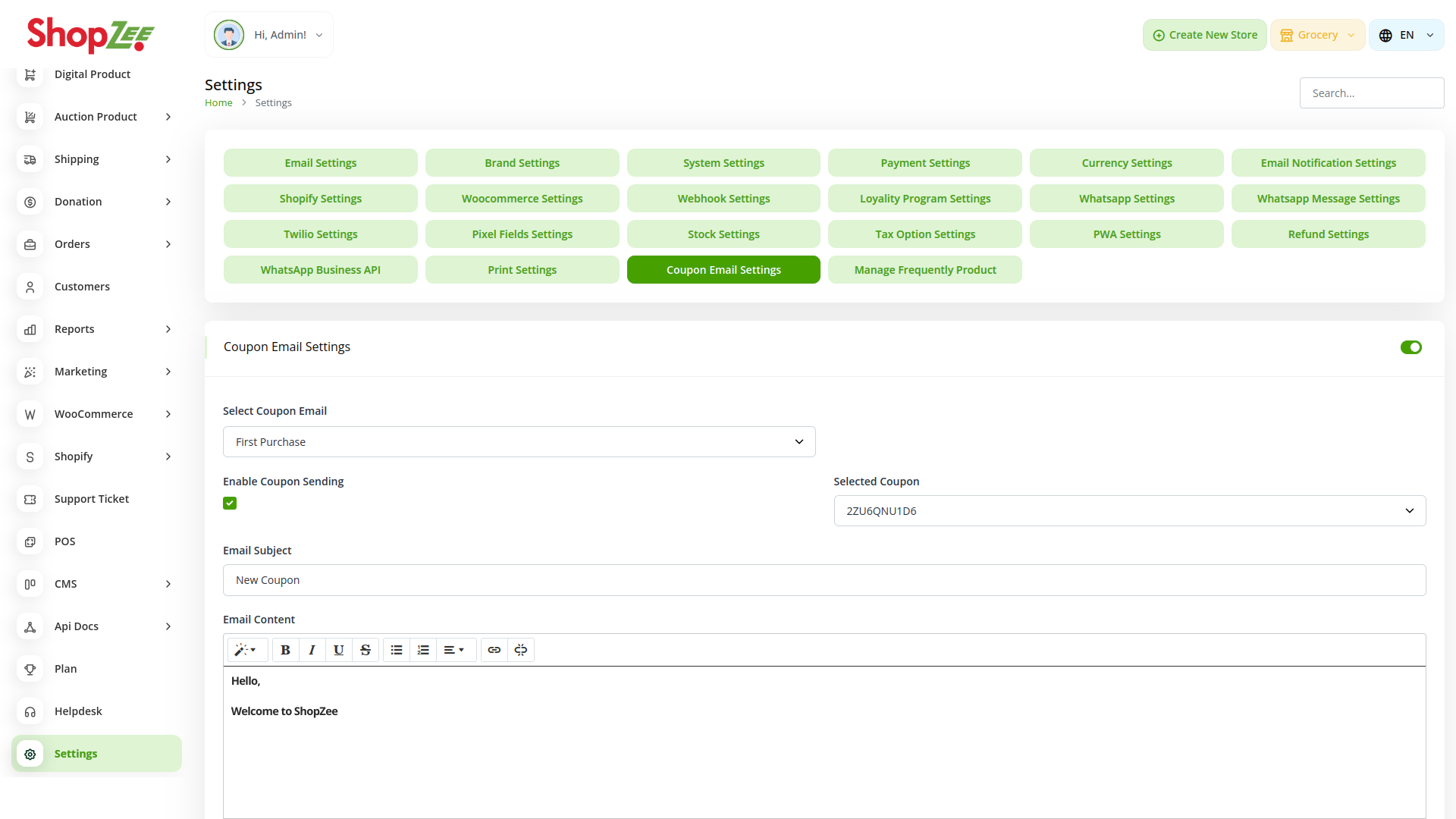The image size is (1456, 819).
Task: Click into the Email Subject field
Action: (x=824, y=580)
